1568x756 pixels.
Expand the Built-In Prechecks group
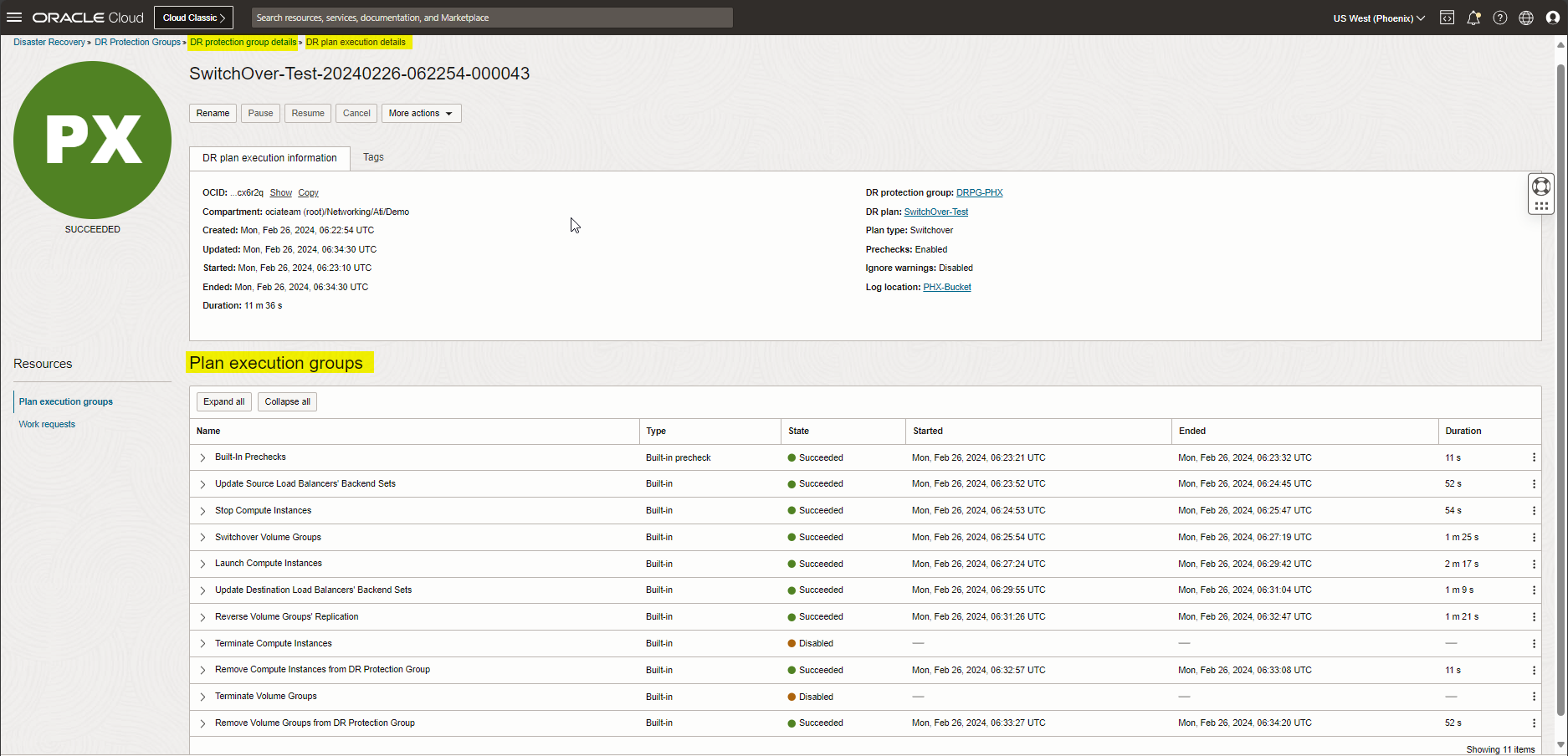(202, 457)
